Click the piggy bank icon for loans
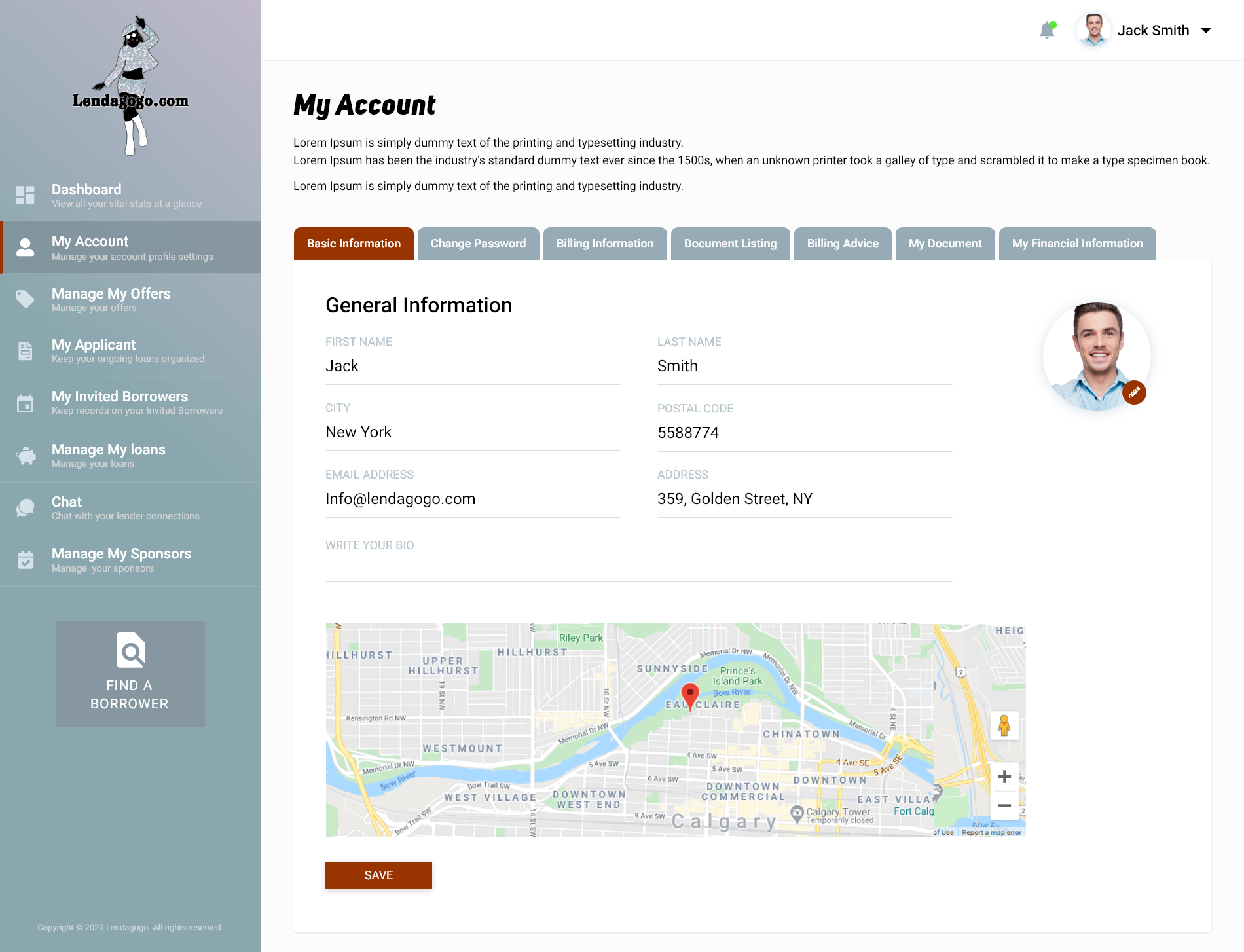Viewport: 1244px width, 952px height. tap(26, 456)
